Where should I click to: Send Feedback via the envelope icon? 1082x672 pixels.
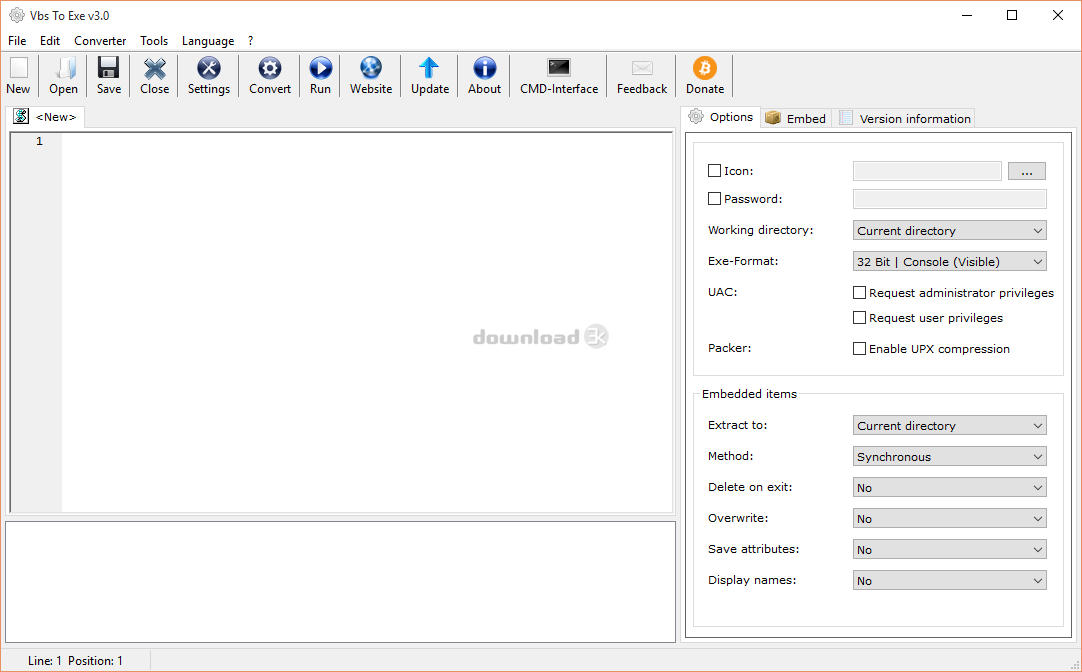(x=641, y=75)
